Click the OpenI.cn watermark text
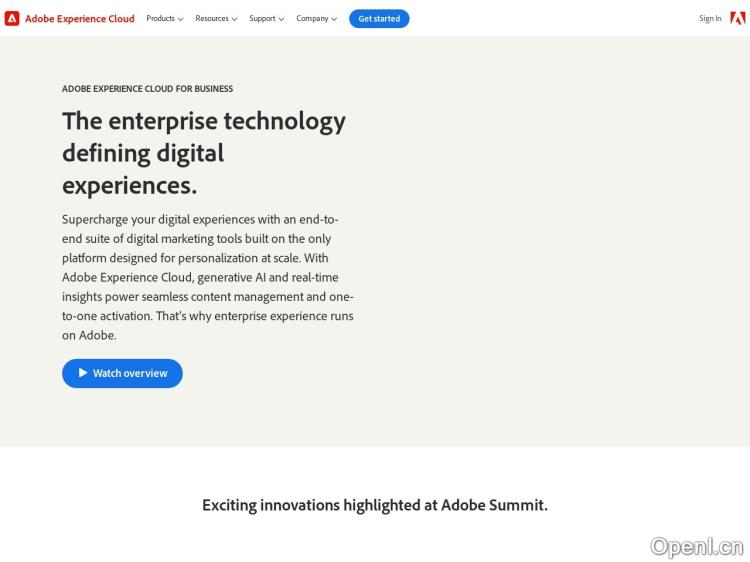 click(x=697, y=546)
